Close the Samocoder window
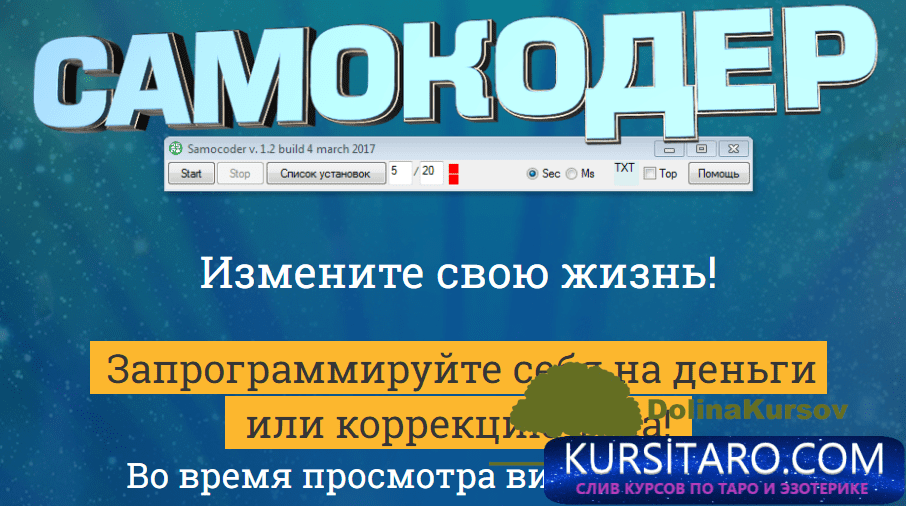 click(733, 149)
